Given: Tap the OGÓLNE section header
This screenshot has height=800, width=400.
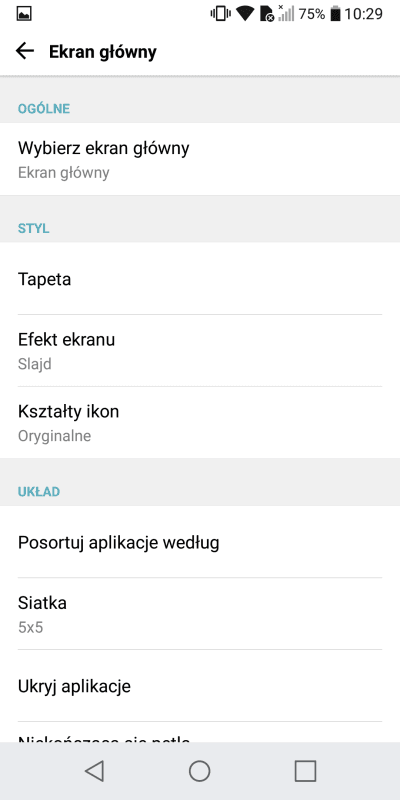Looking at the screenshot, I should 44,109.
